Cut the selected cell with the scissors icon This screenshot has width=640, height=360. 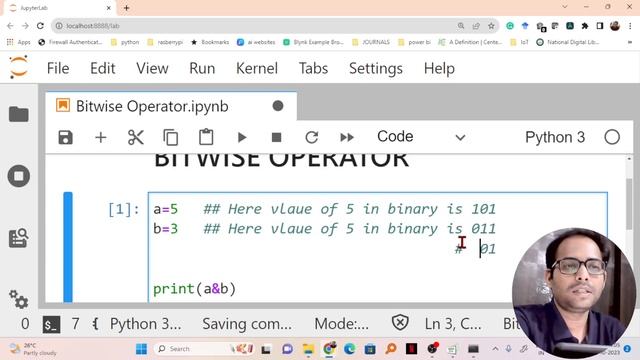[136, 137]
